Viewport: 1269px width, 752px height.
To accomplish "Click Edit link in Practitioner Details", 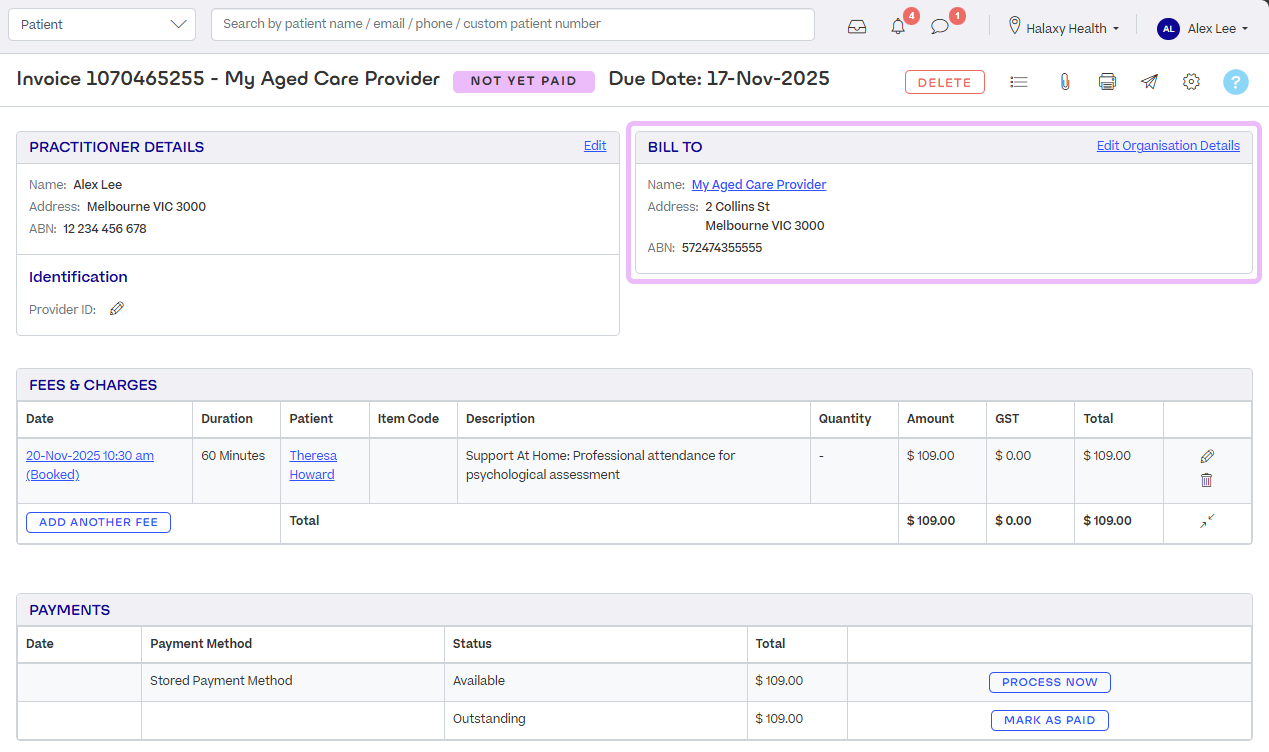I will [595, 145].
